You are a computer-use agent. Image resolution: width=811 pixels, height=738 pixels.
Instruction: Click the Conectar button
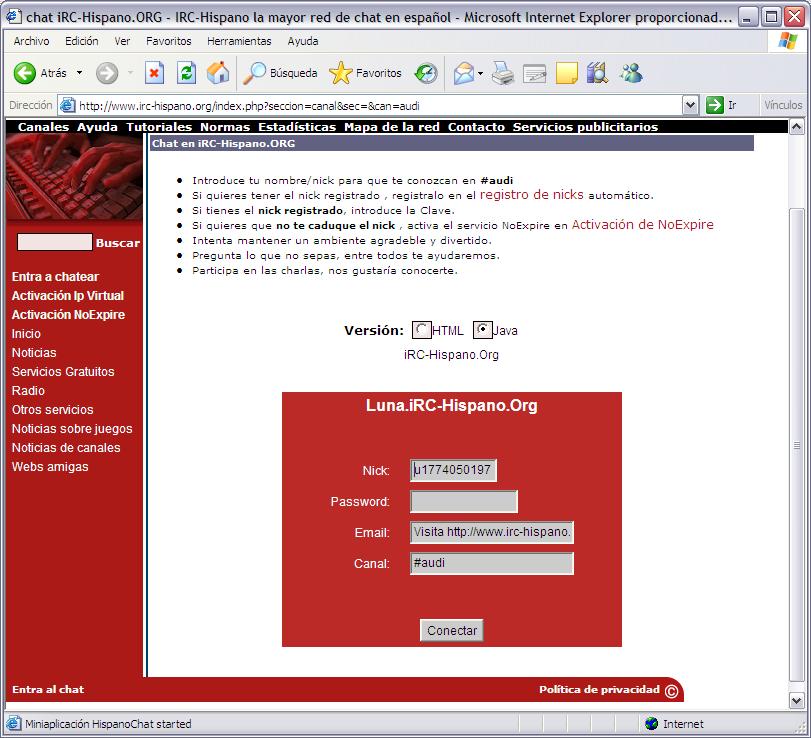(x=452, y=630)
